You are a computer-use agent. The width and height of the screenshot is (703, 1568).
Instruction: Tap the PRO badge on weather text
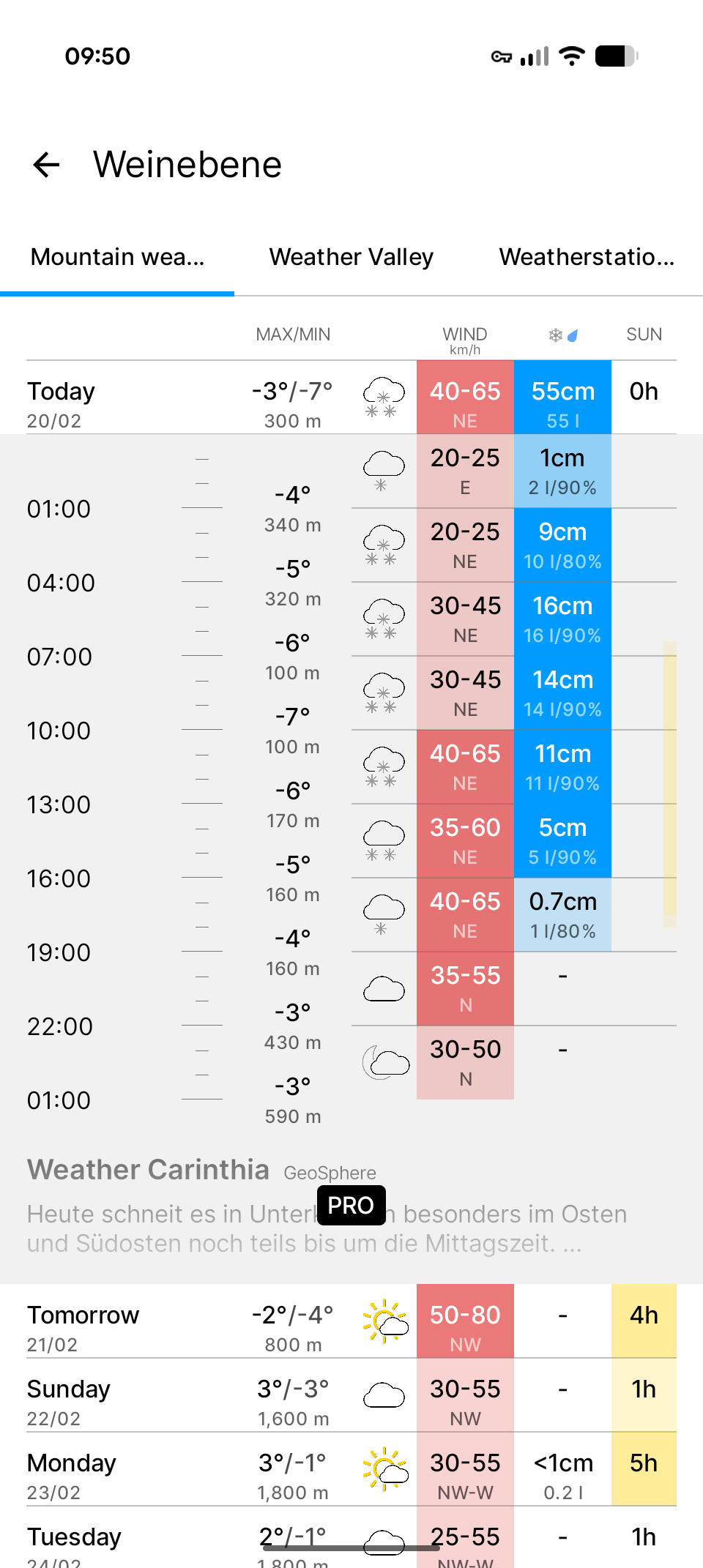(351, 1205)
